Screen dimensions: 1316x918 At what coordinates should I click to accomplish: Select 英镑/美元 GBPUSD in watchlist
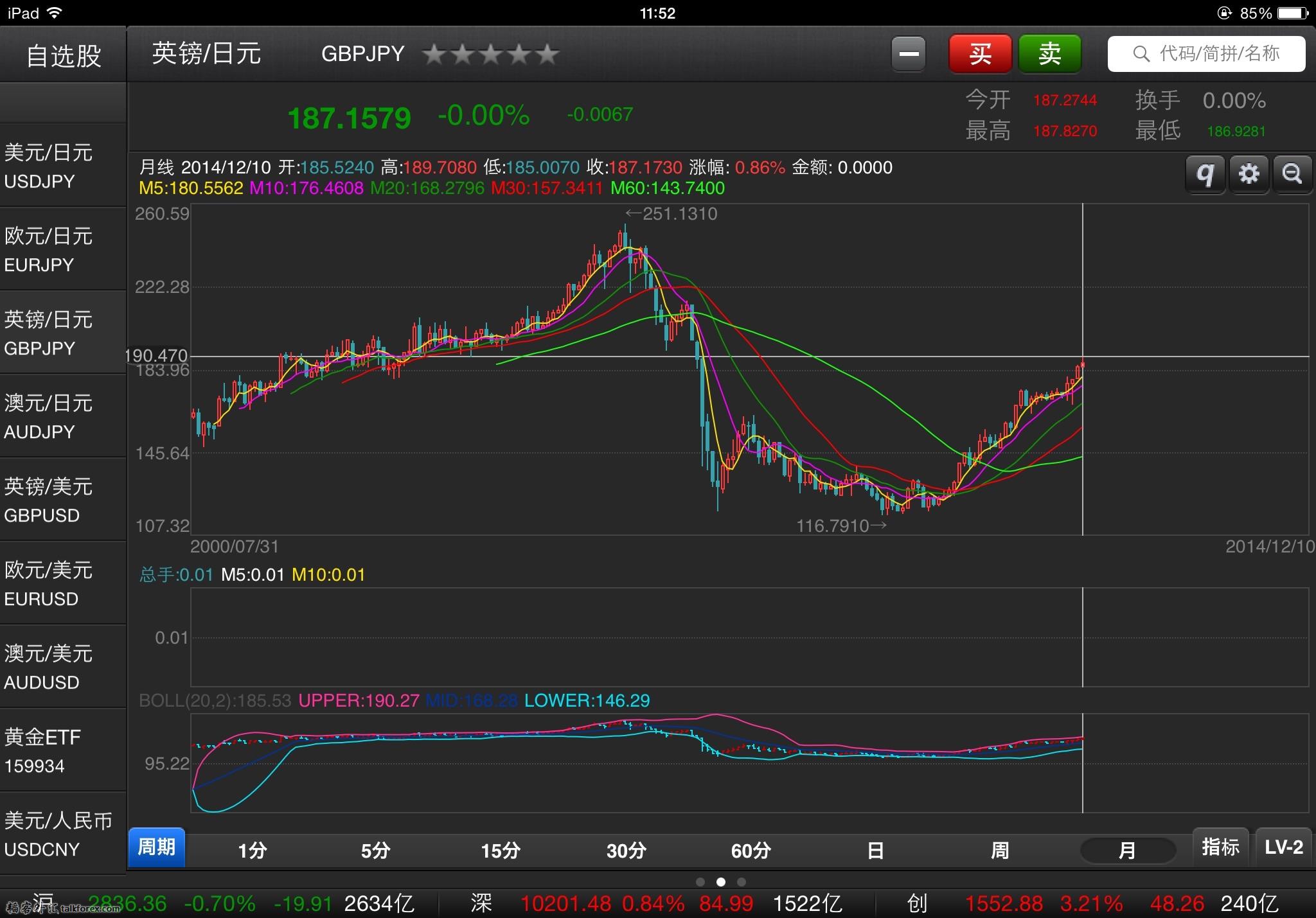click(x=63, y=500)
